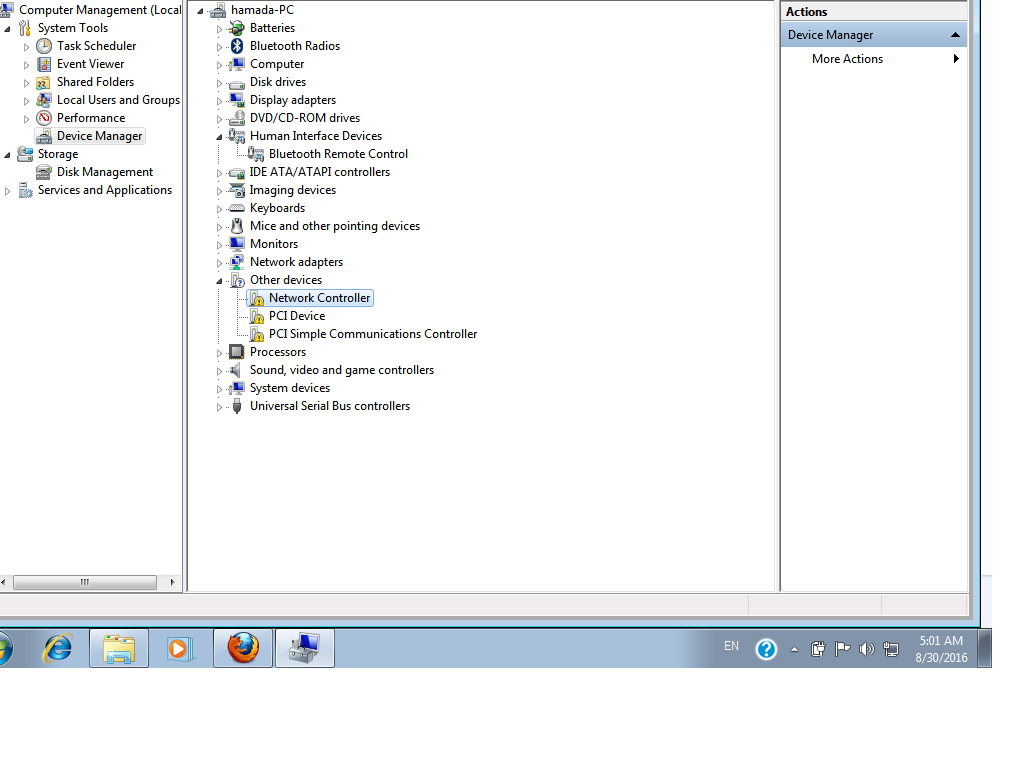The image size is (1024, 768).
Task: Expand the Monitors category
Action: pyautogui.click(x=219, y=245)
